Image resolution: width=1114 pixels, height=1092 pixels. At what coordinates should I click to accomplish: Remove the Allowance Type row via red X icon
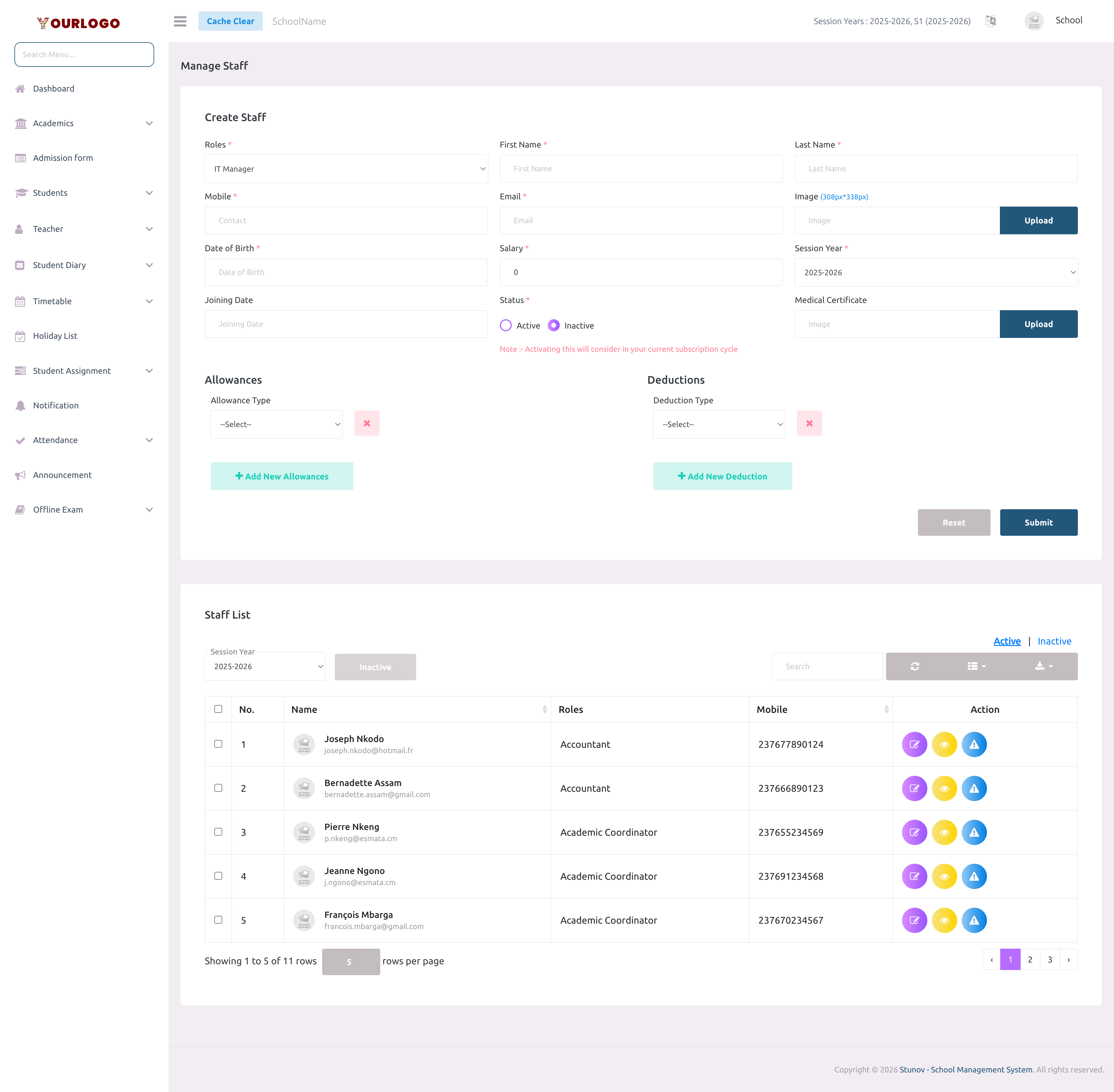click(x=366, y=423)
